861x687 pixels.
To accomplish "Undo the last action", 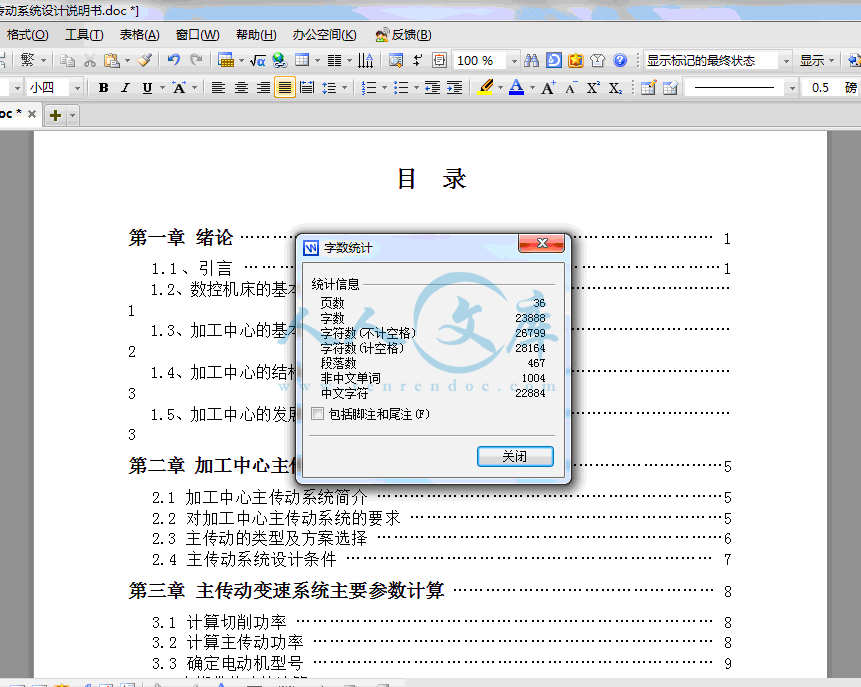I will (174, 60).
